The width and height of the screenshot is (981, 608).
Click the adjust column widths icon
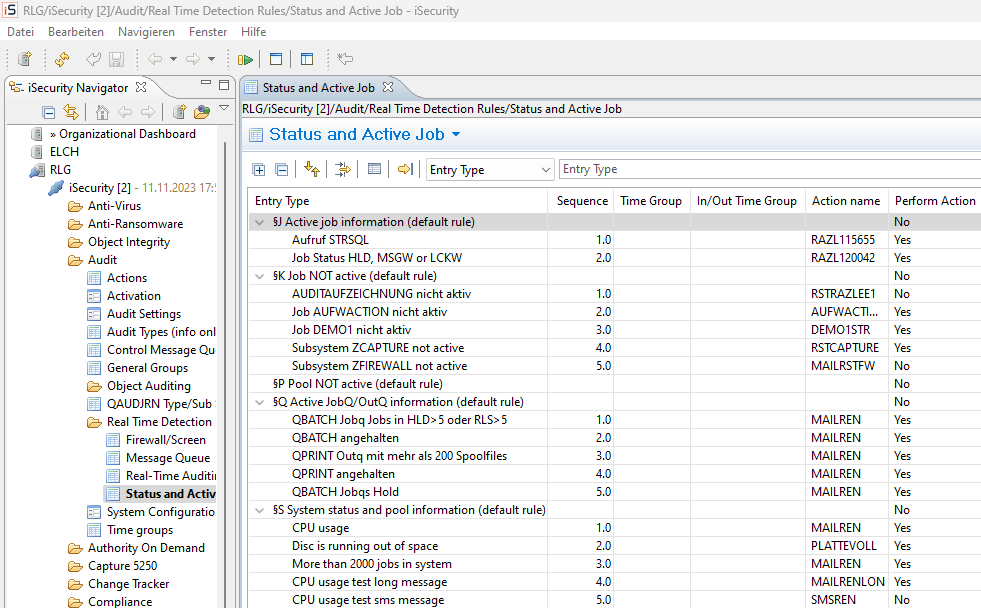343,169
